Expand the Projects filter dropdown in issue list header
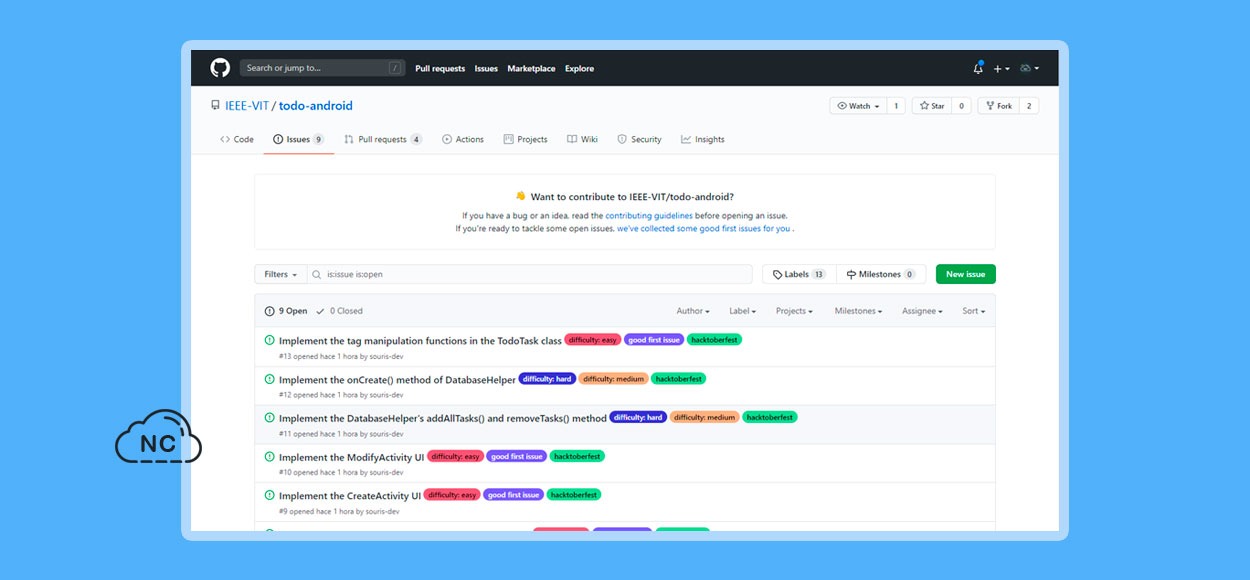The image size is (1250, 580). coord(795,311)
